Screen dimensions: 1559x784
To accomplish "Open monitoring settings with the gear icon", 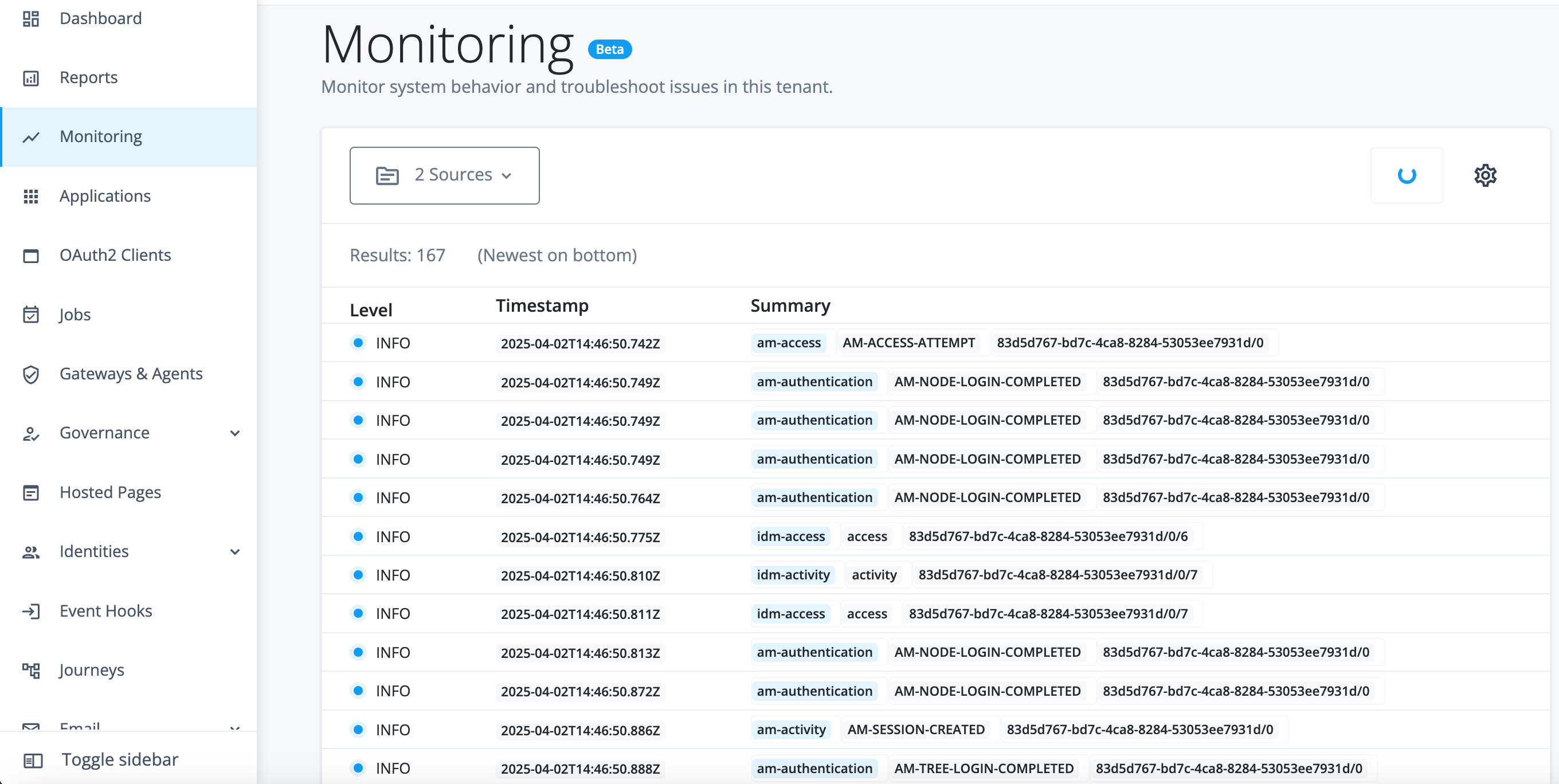I will click(x=1486, y=175).
